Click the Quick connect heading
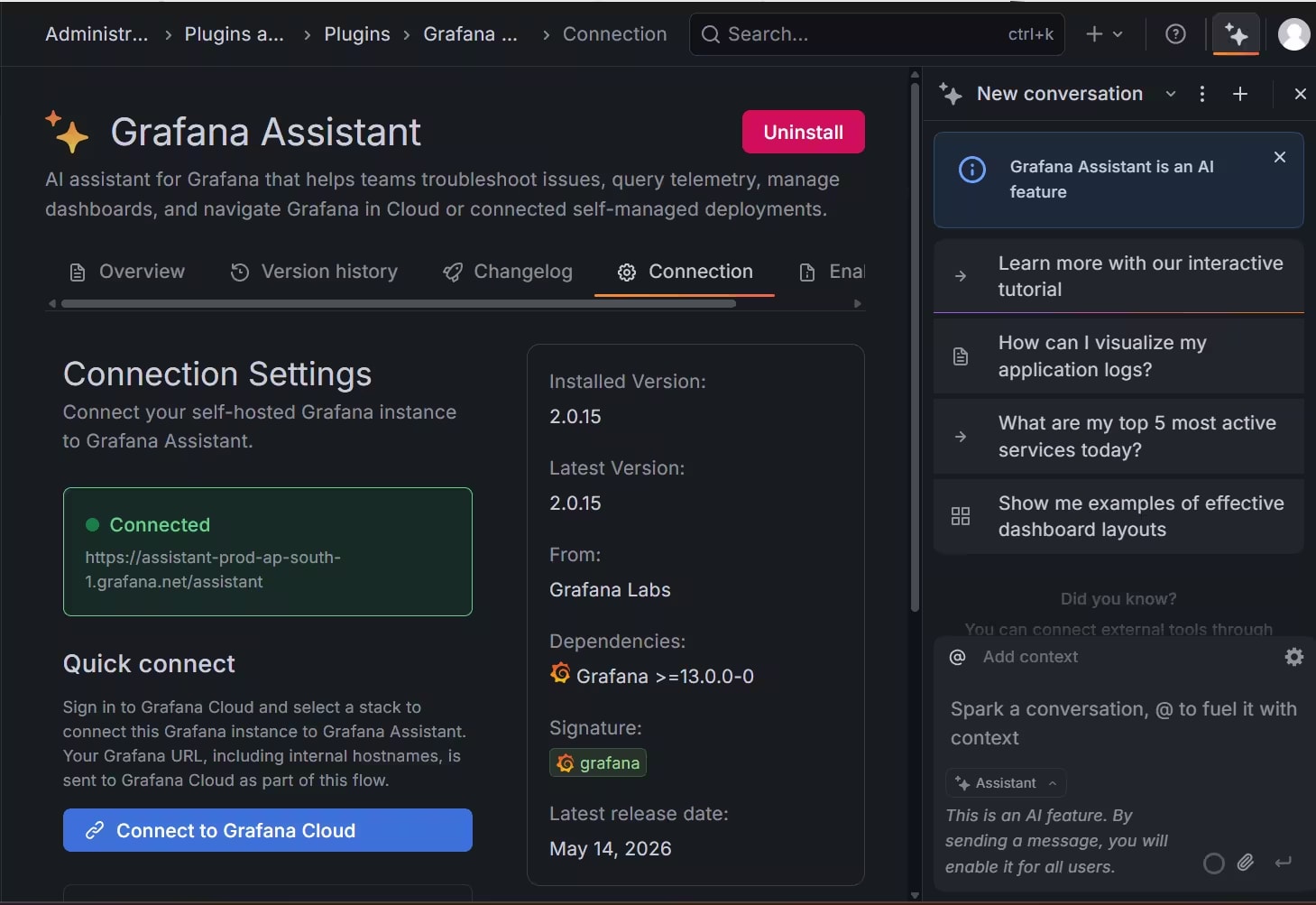This screenshot has width=1316, height=905. point(149,664)
